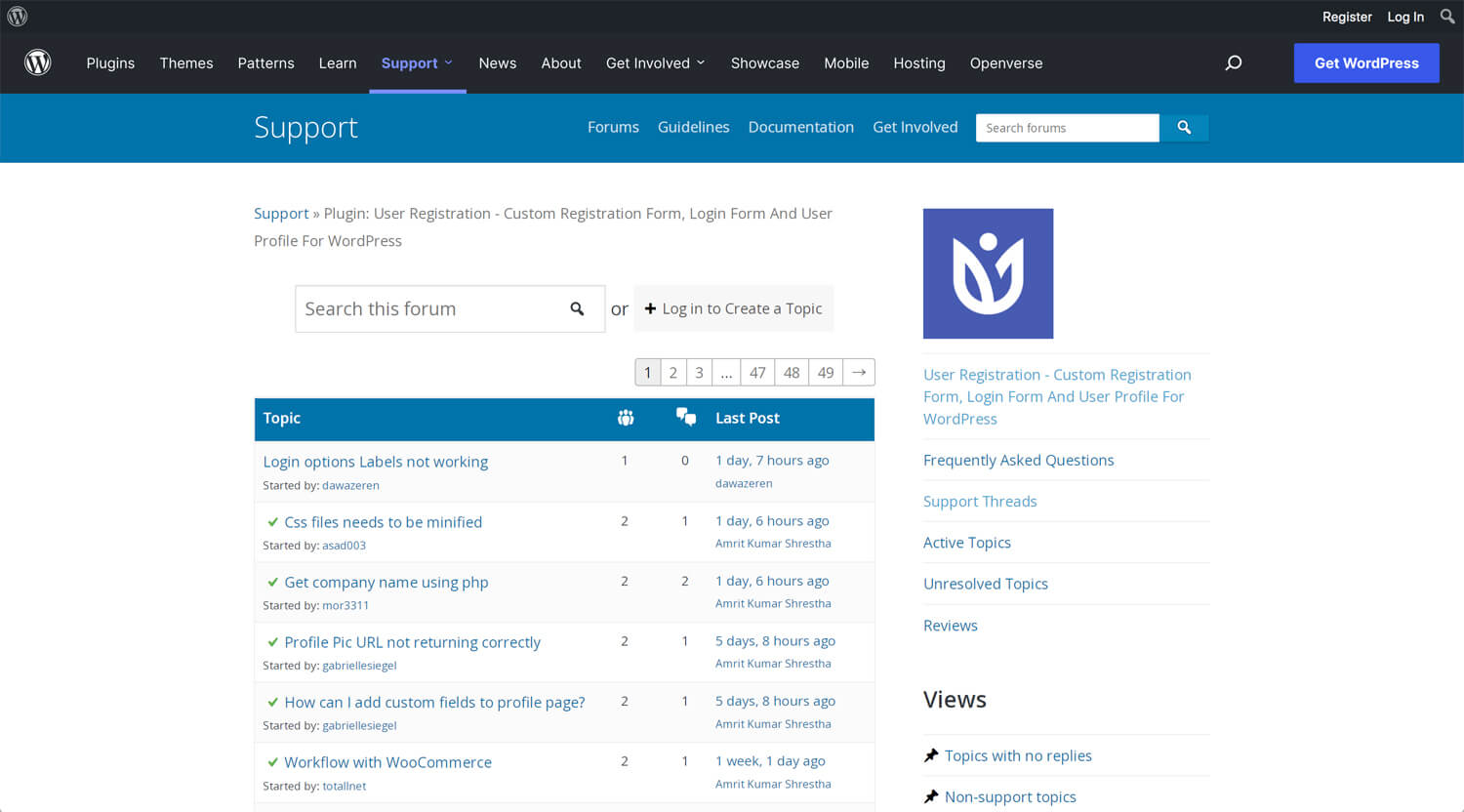Open the About menu item

coord(561,62)
